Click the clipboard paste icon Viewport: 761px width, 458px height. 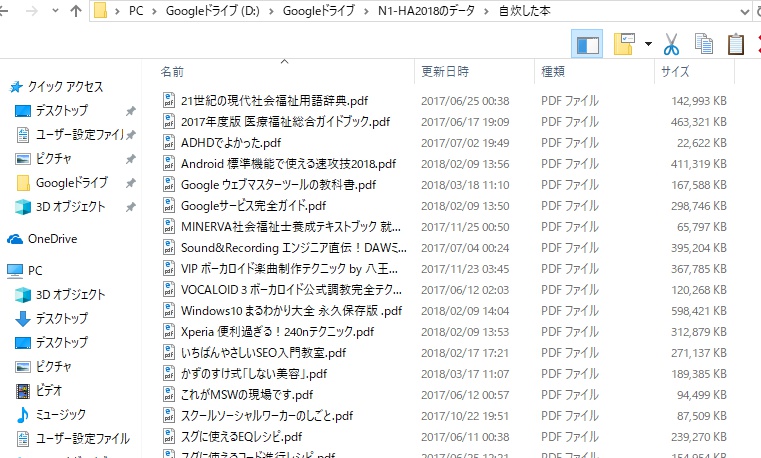[x=736, y=44]
